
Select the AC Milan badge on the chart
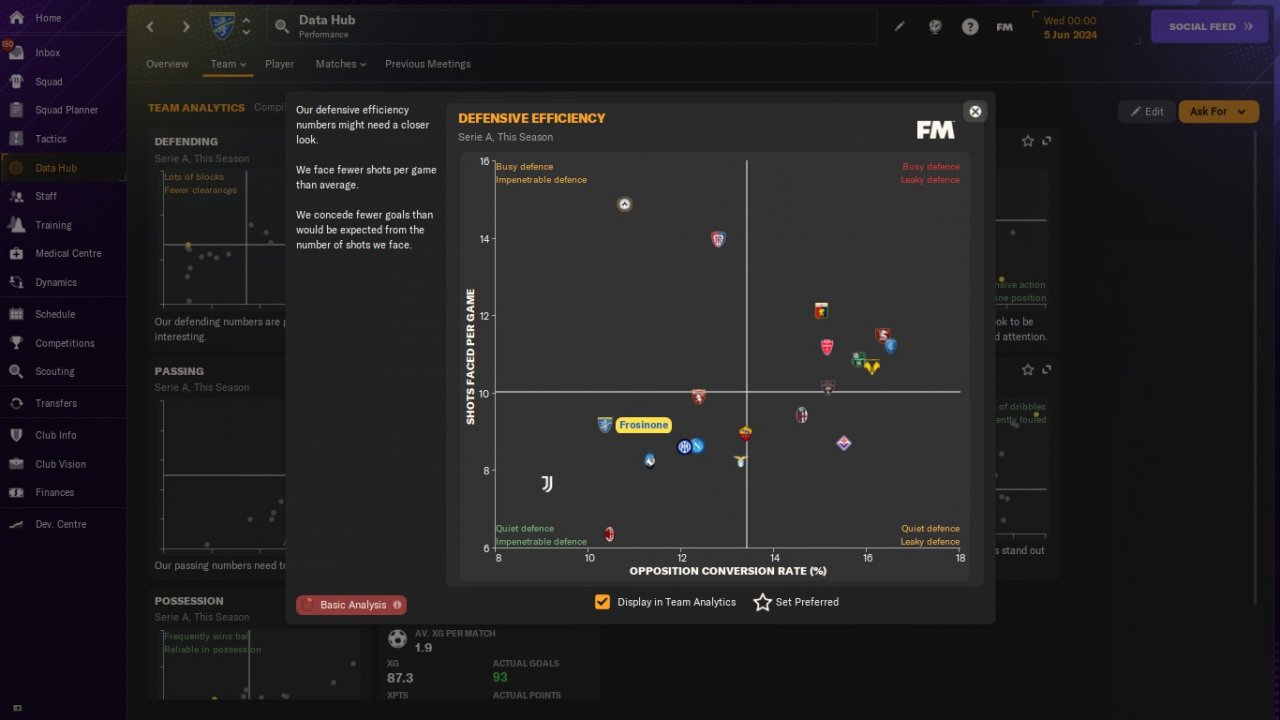tap(609, 535)
